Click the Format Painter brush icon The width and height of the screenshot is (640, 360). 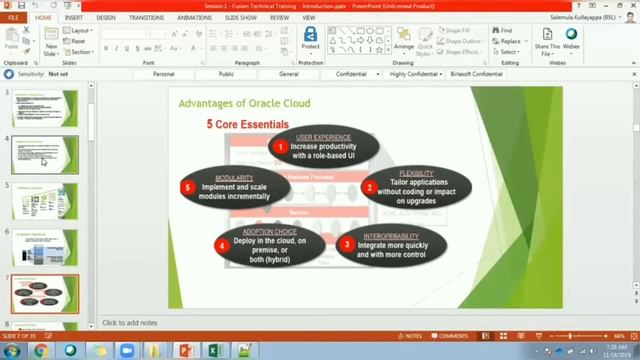click(26, 51)
